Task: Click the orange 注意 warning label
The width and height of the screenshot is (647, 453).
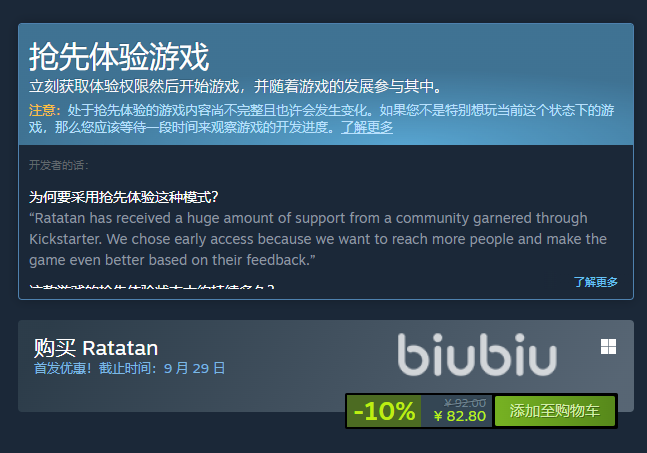Action: [45, 111]
